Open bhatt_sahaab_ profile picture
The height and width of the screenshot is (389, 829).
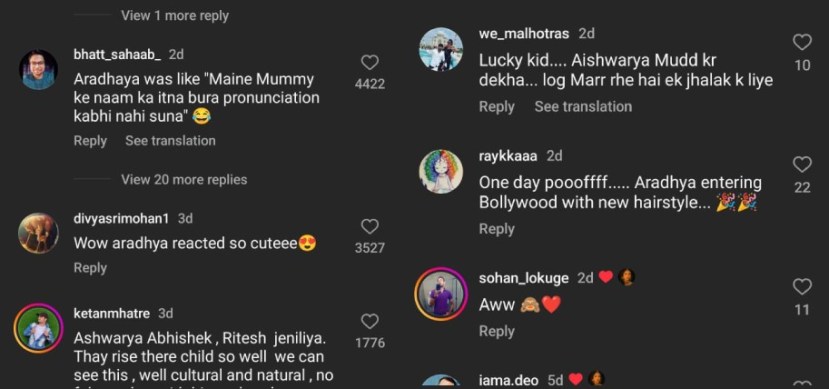click(x=38, y=70)
